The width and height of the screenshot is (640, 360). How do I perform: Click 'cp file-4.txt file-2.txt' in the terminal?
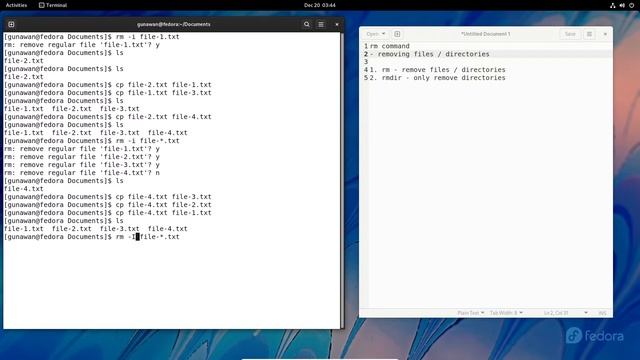pos(164,205)
